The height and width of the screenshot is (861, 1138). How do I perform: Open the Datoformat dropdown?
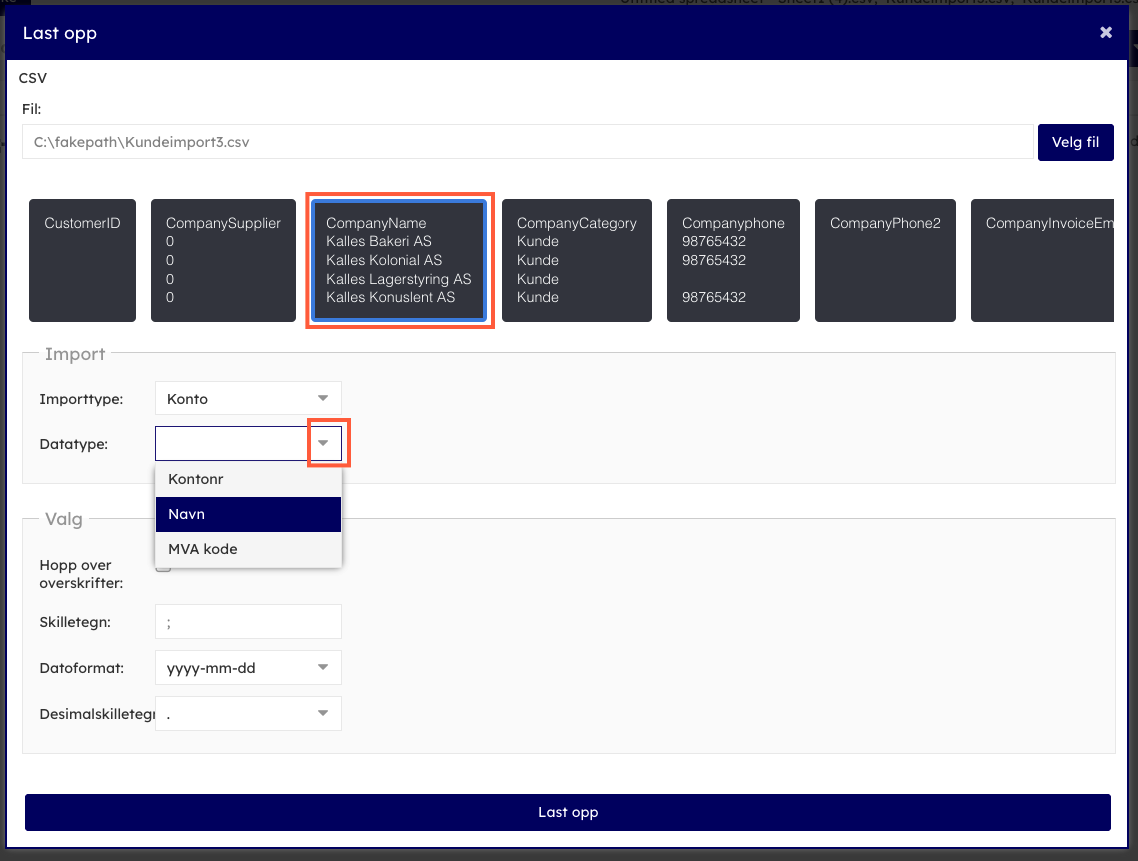(x=248, y=668)
